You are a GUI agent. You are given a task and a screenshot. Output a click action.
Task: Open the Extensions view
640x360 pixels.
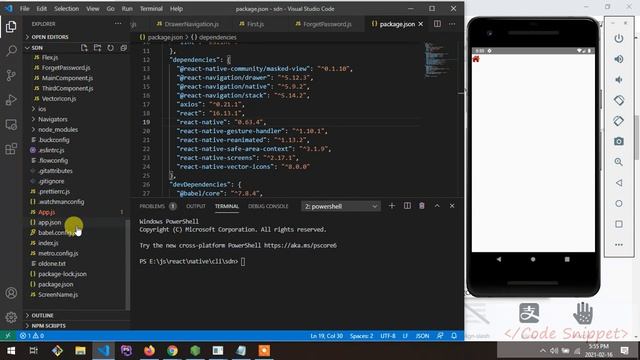tap(11, 149)
